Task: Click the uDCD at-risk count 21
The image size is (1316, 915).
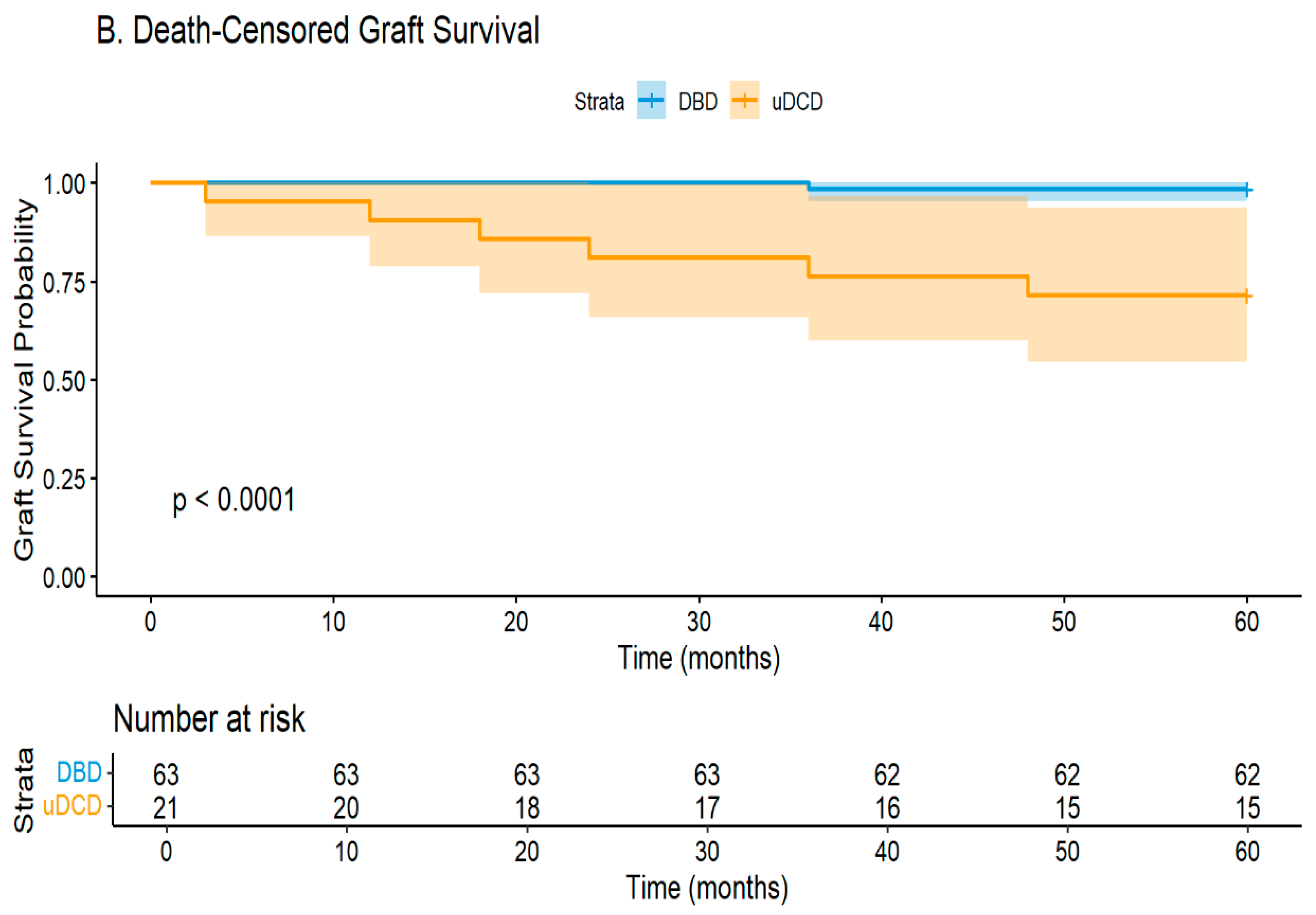Action: tap(165, 808)
